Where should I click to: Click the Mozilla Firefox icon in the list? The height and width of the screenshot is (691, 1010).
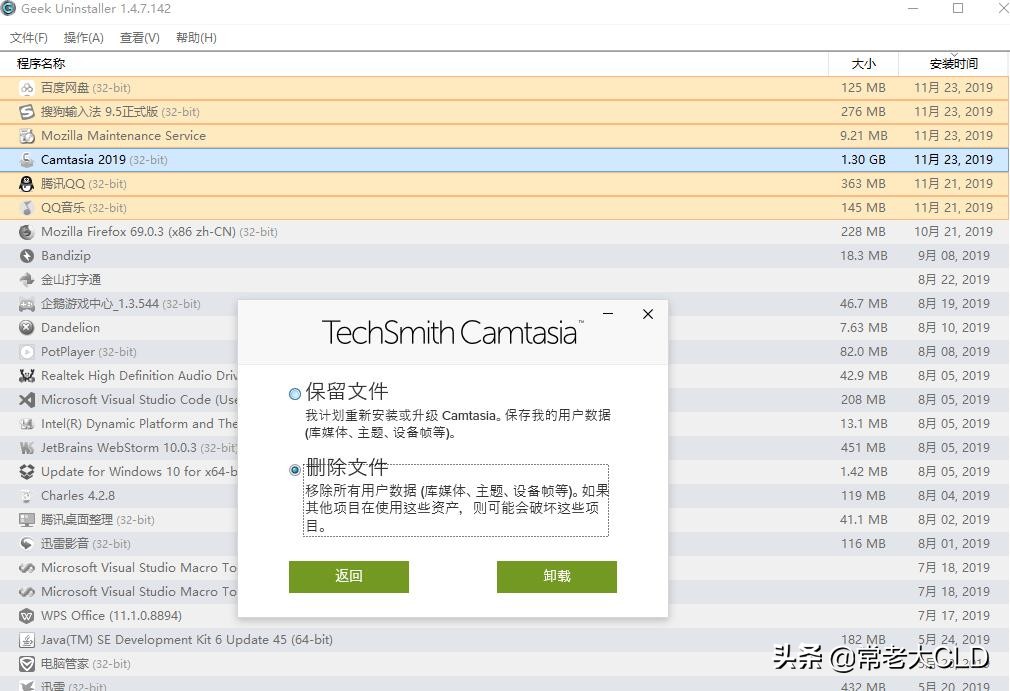pos(26,232)
